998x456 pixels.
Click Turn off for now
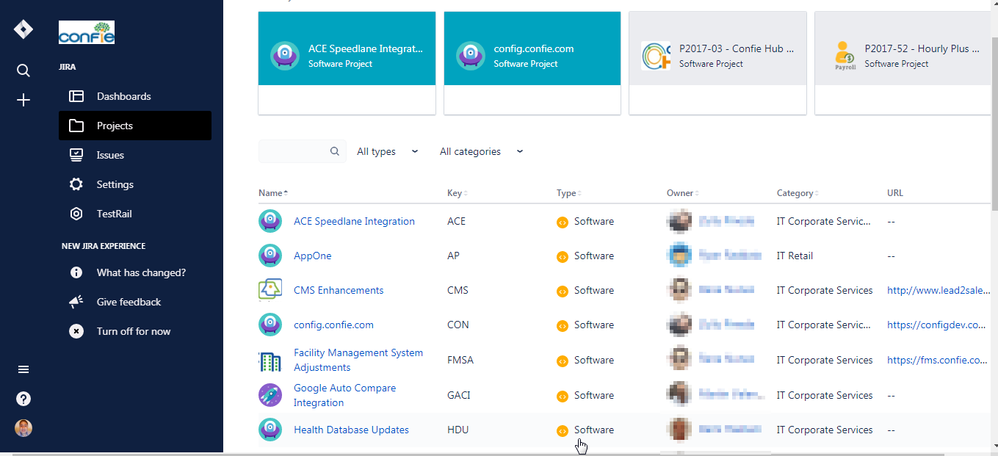(x=135, y=331)
